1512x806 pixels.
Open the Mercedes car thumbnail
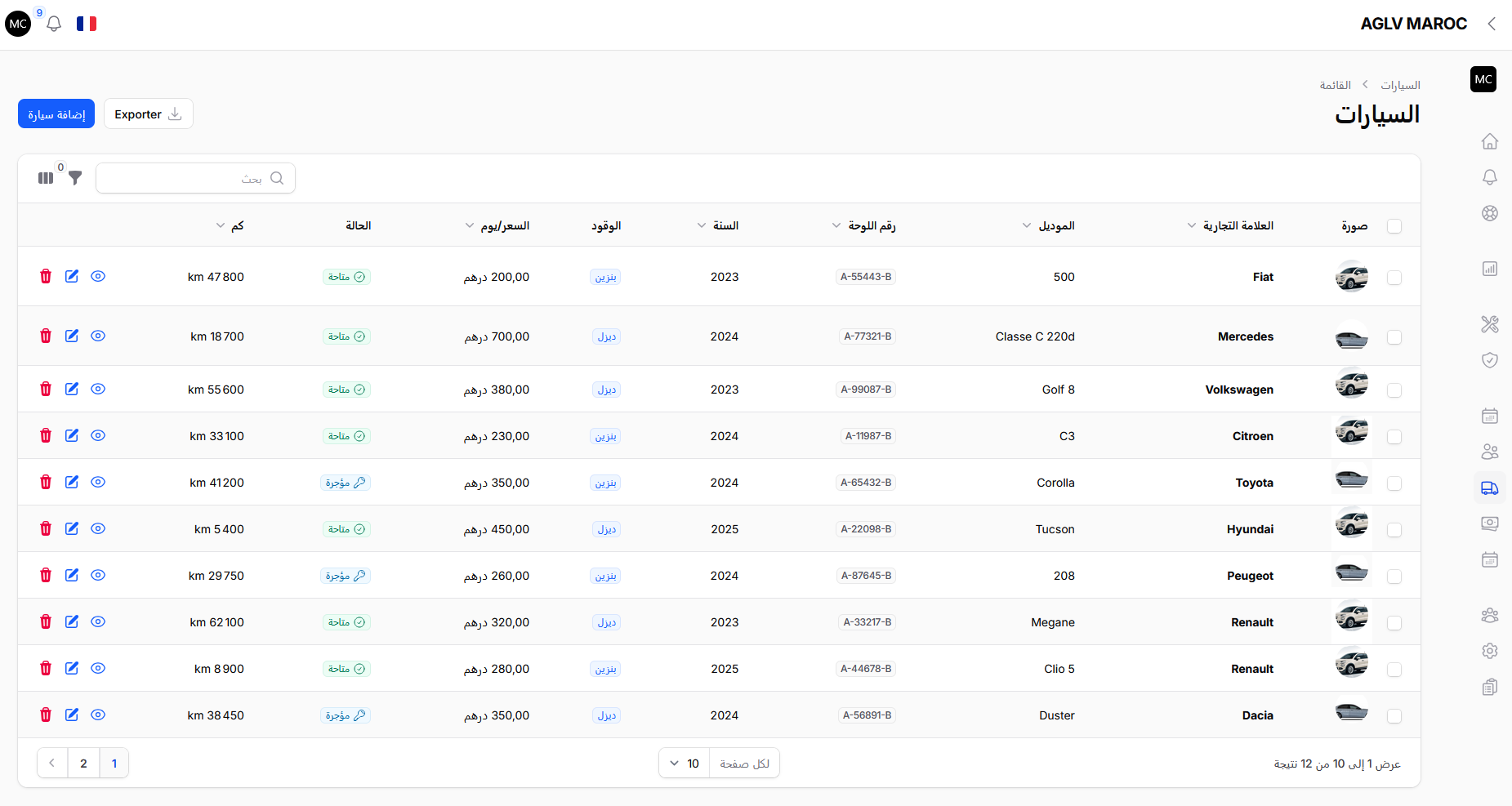pyautogui.click(x=1352, y=336)
